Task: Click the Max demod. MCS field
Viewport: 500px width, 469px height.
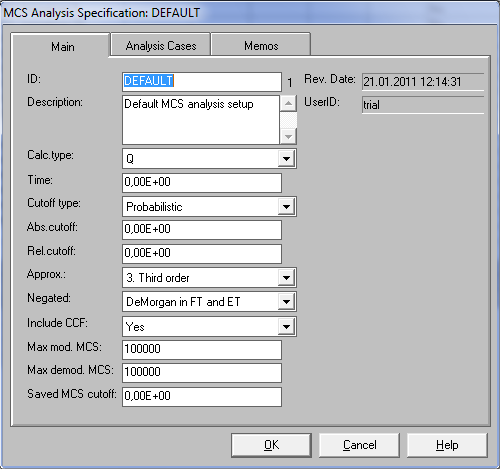Action: [202, 373]
